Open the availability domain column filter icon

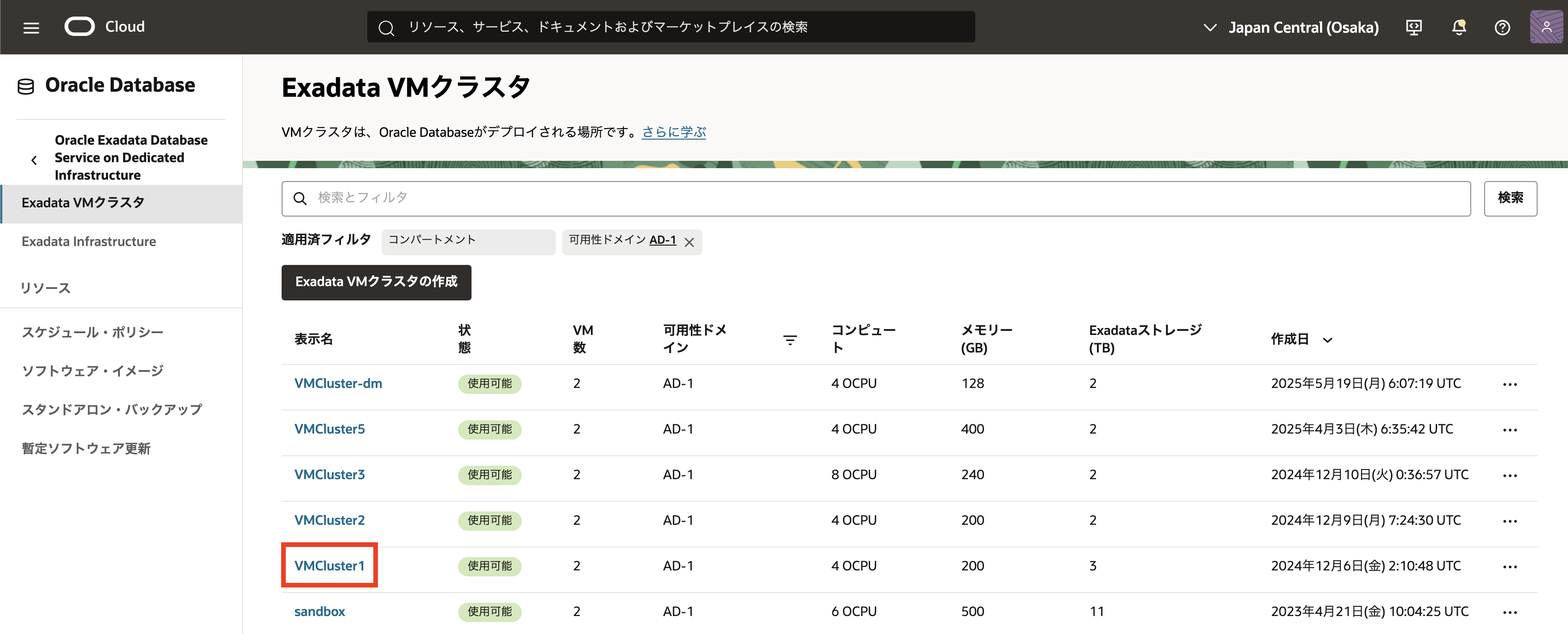click(x=790, y=340)
